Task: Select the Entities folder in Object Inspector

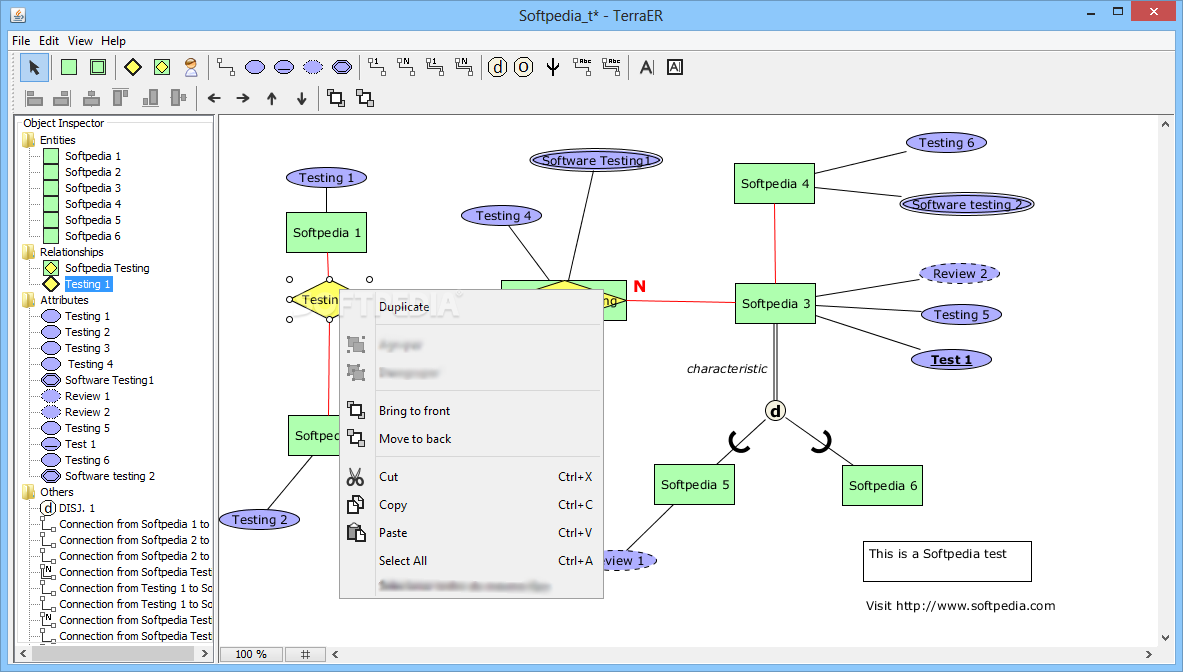Action: (57, 140)
